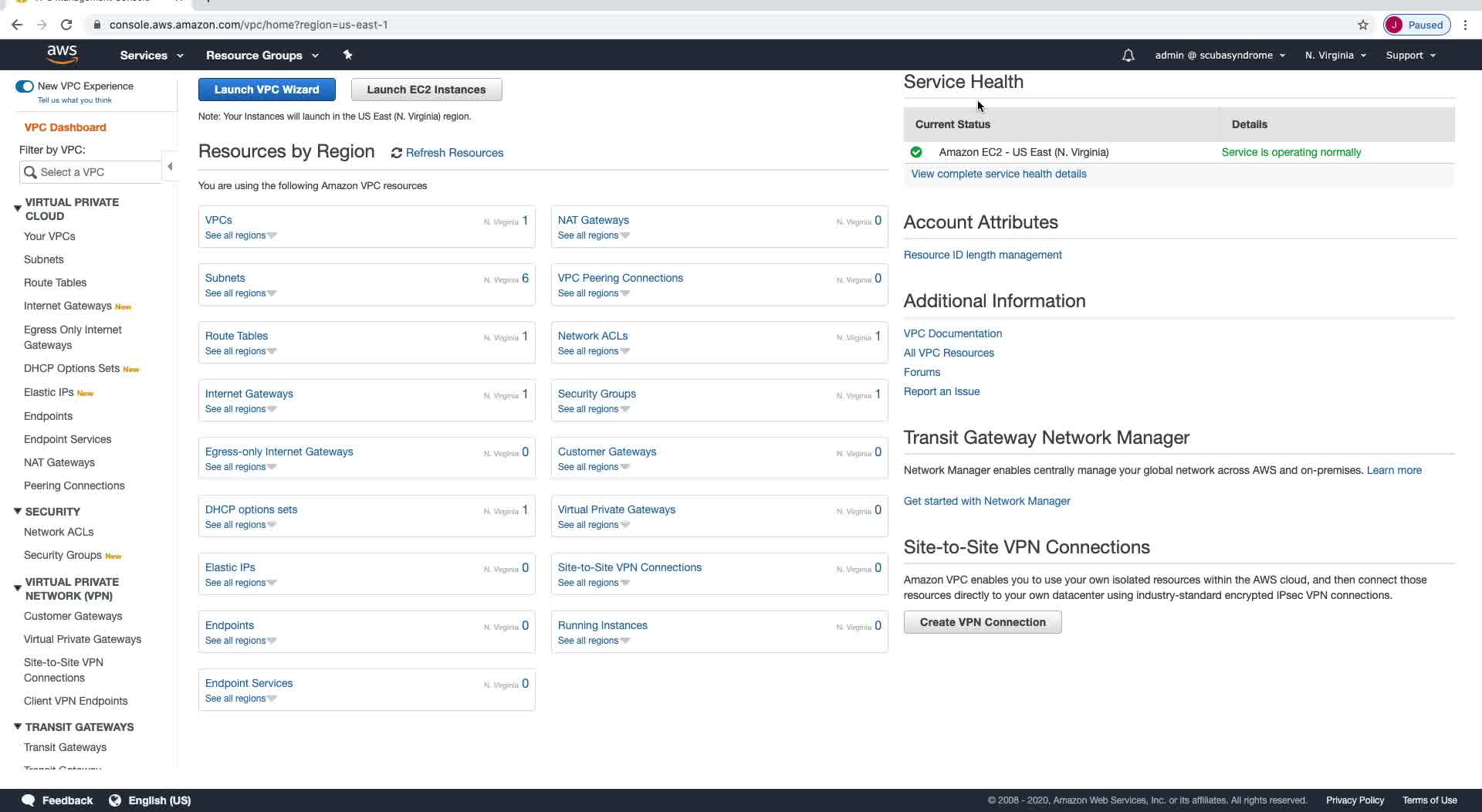Bookmark this page with the star icon
Viewport: 1482px width, 812px height.
click(1363, 25)
